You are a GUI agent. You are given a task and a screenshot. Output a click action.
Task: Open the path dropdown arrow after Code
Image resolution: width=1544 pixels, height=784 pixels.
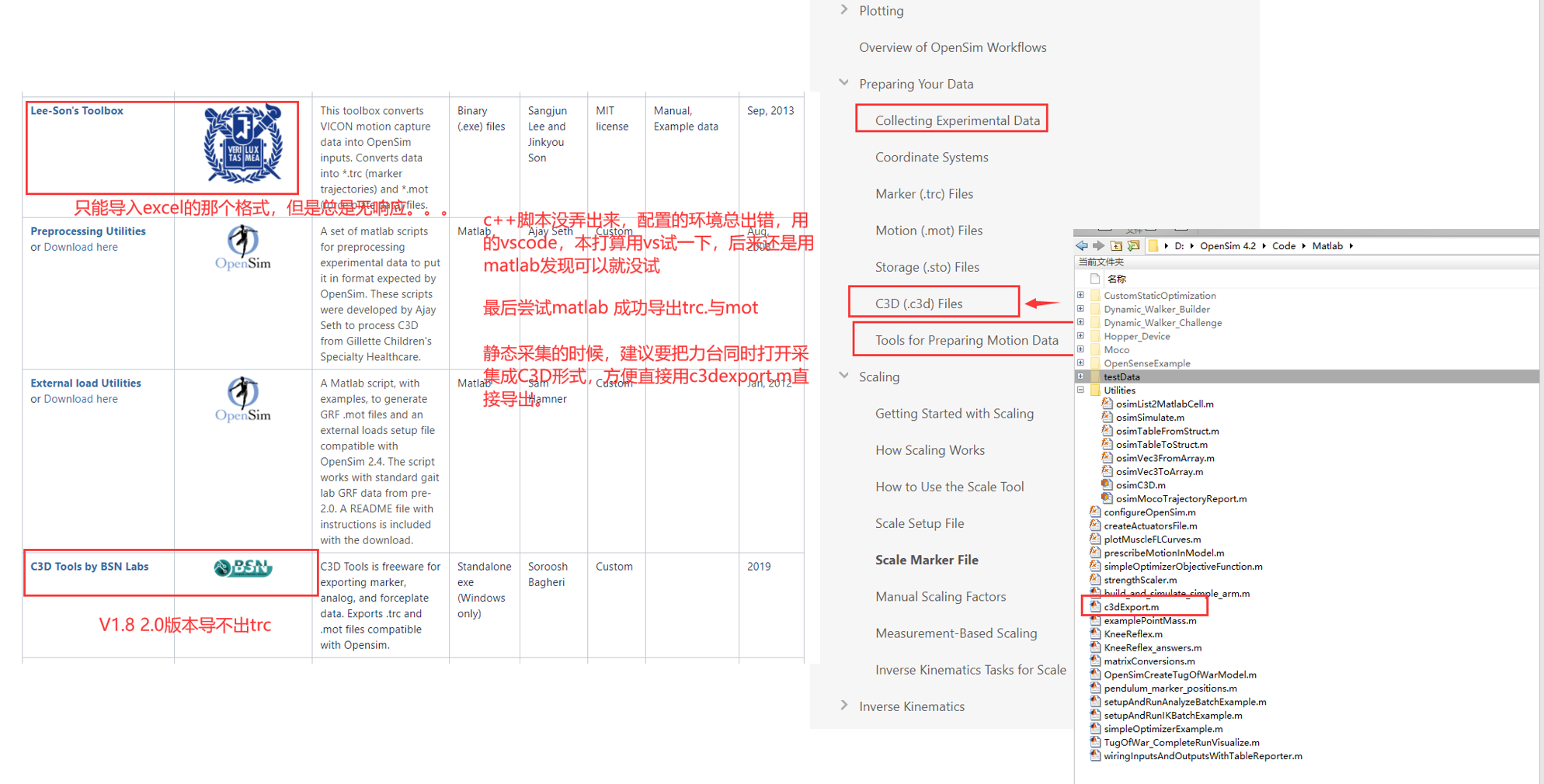click(1304, 246)
